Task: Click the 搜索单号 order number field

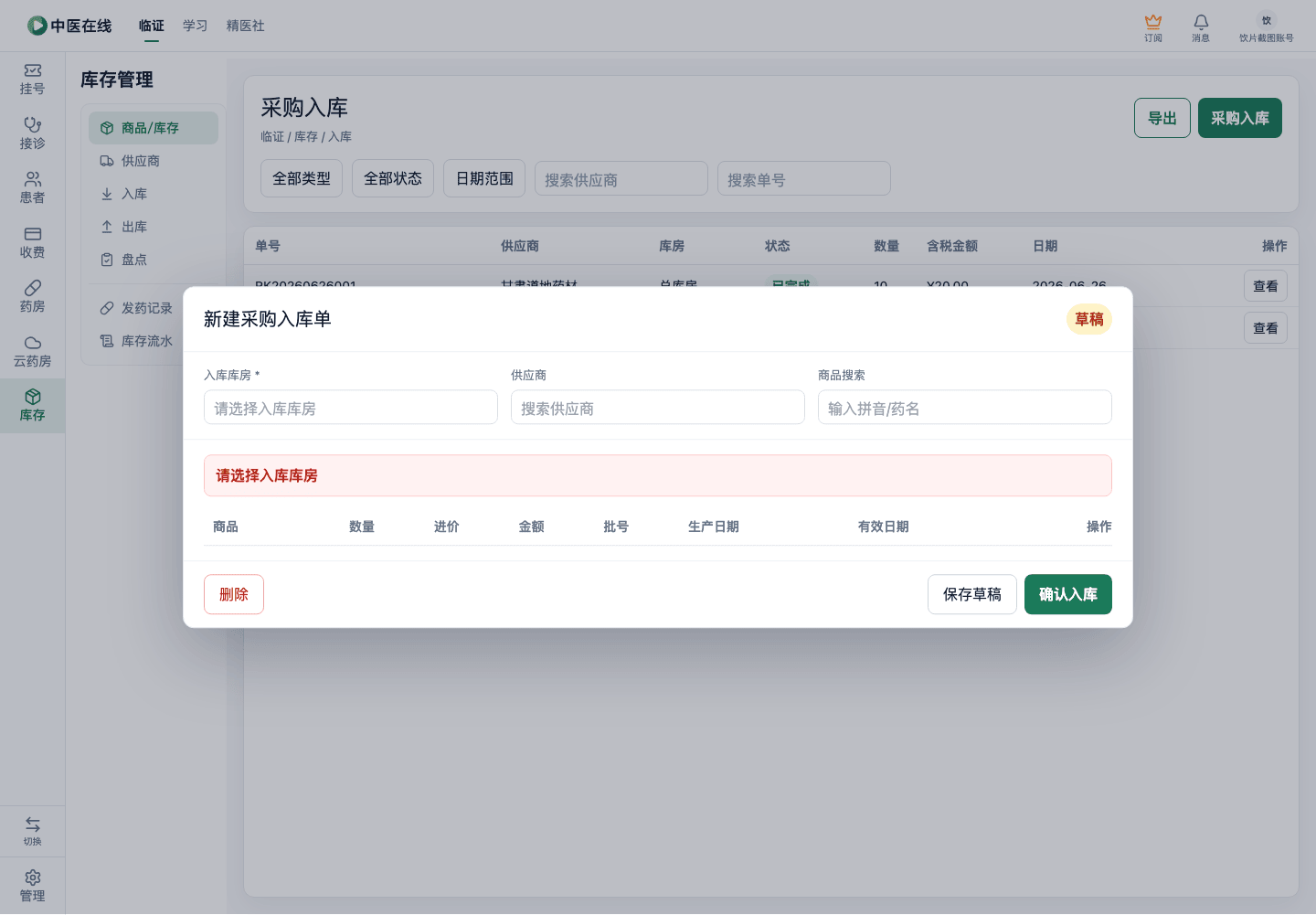Action: click(x=804, y=179)
